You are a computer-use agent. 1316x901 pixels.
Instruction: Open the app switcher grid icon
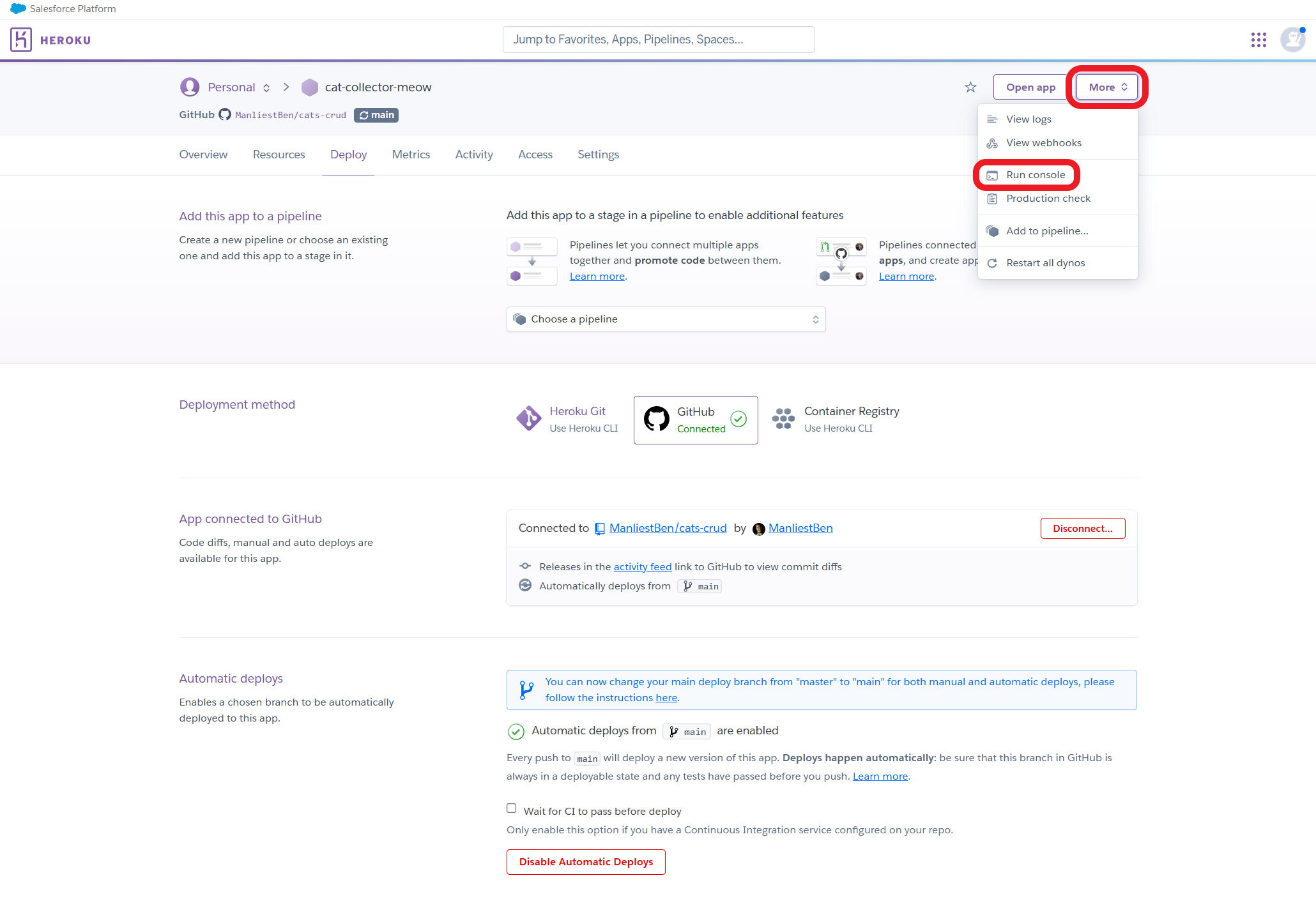[1258, 40]
